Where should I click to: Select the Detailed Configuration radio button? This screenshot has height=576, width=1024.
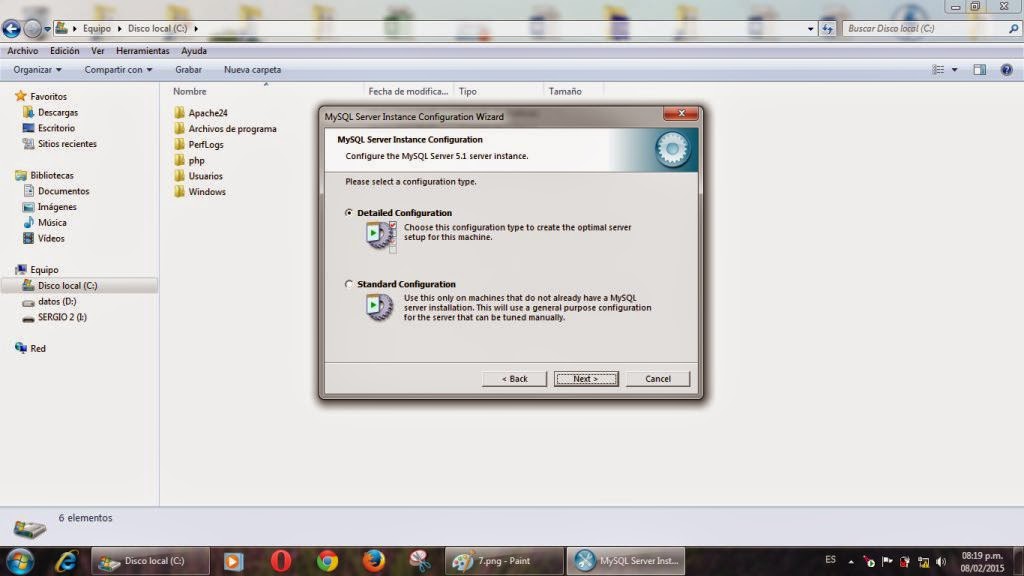click(x=349, y=212)
